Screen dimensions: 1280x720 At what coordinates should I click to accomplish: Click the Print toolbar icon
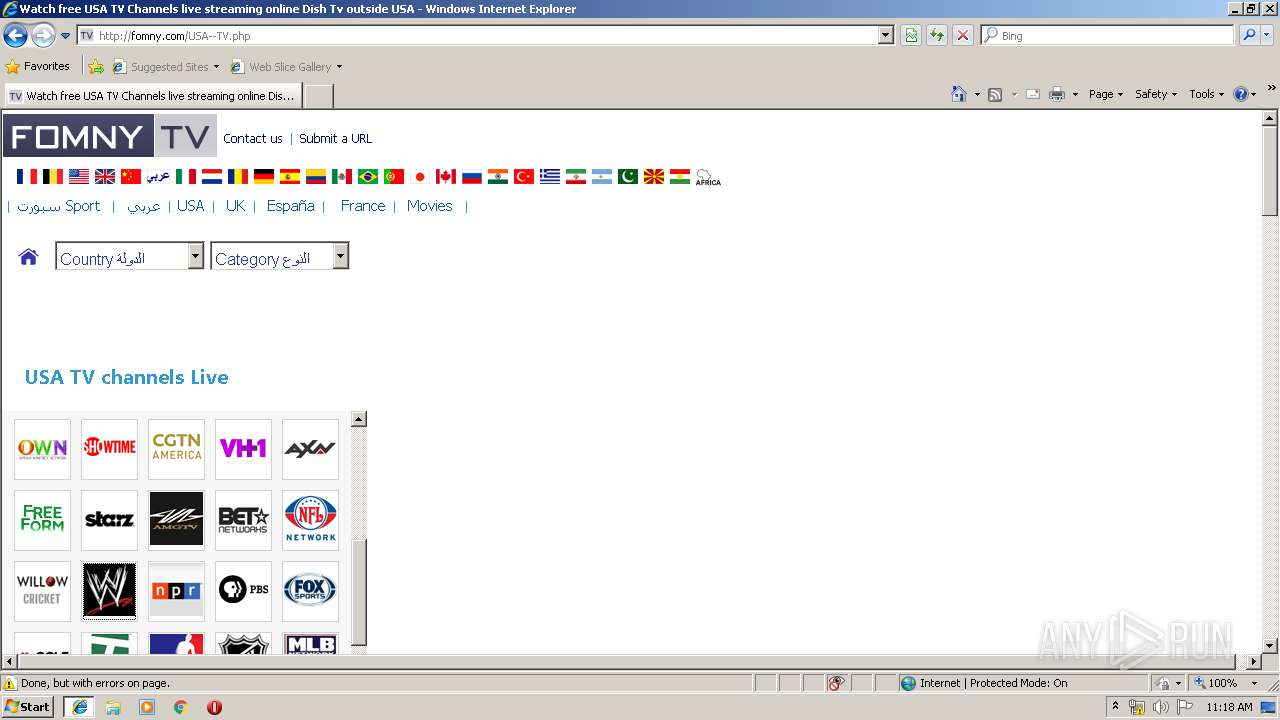coord(1057,94)
